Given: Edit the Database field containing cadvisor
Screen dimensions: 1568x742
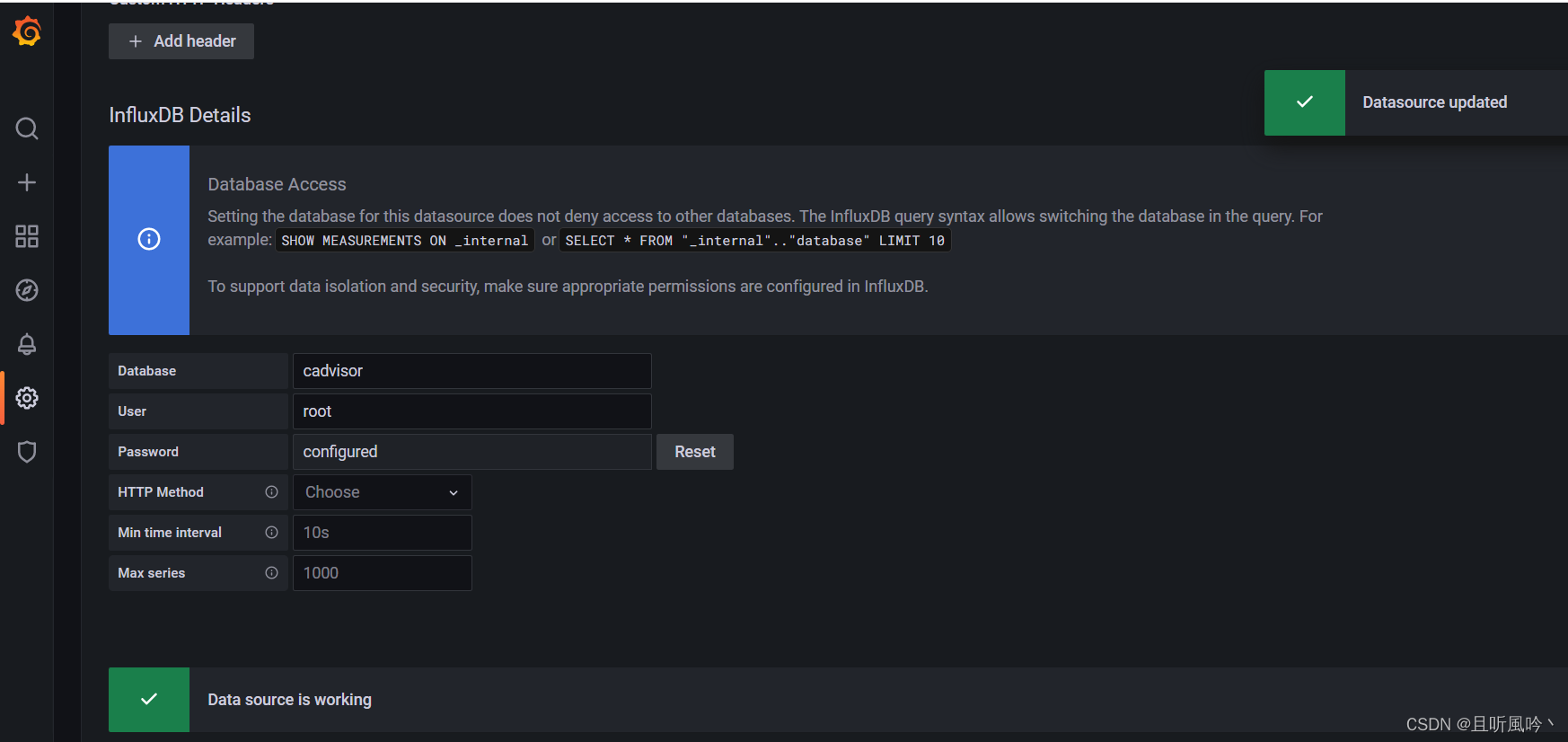Looking at the screenshot, I should [x=472, y=371].
